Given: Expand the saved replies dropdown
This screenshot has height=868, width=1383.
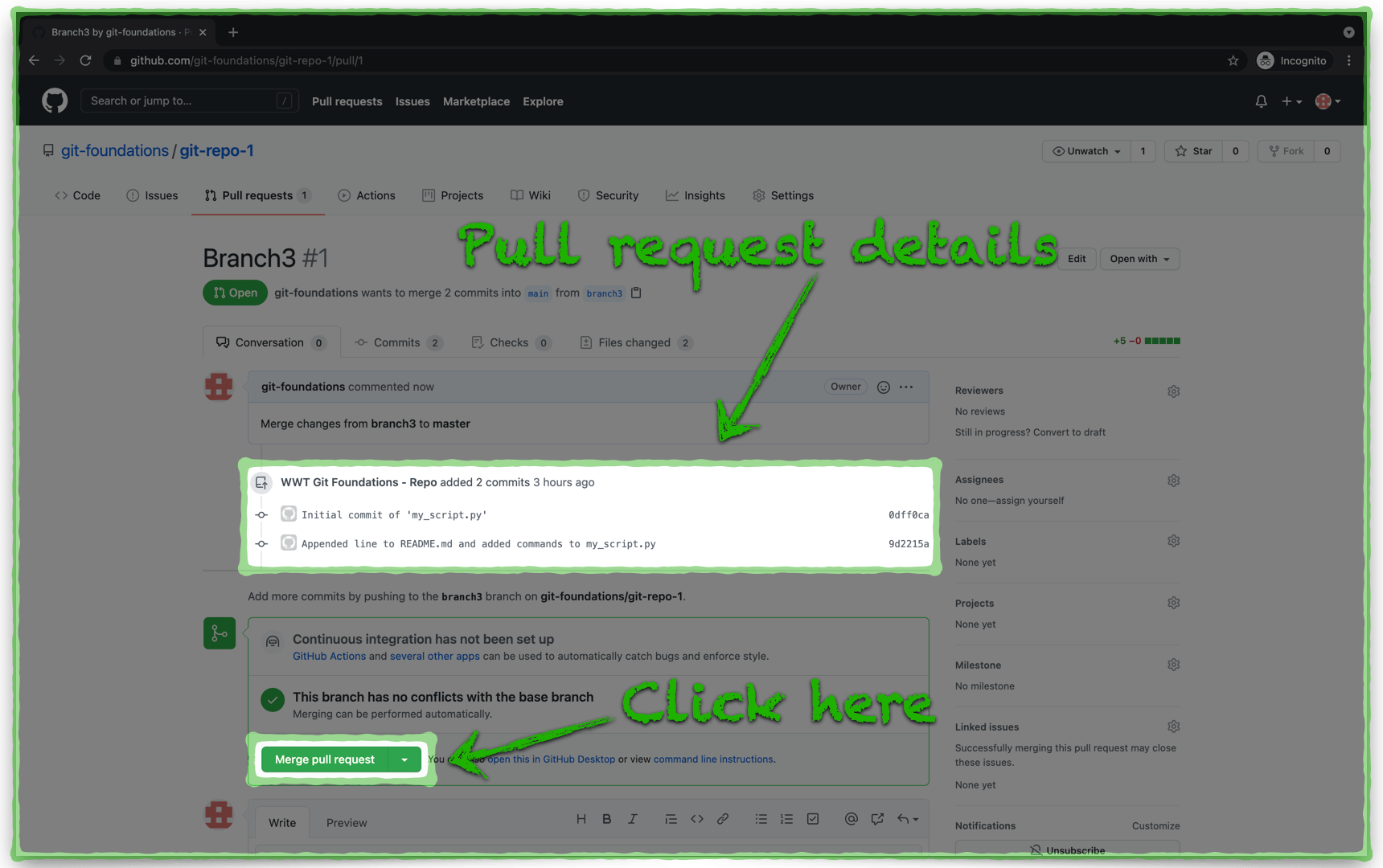Looking at the screenshot, I should (908, 819).
